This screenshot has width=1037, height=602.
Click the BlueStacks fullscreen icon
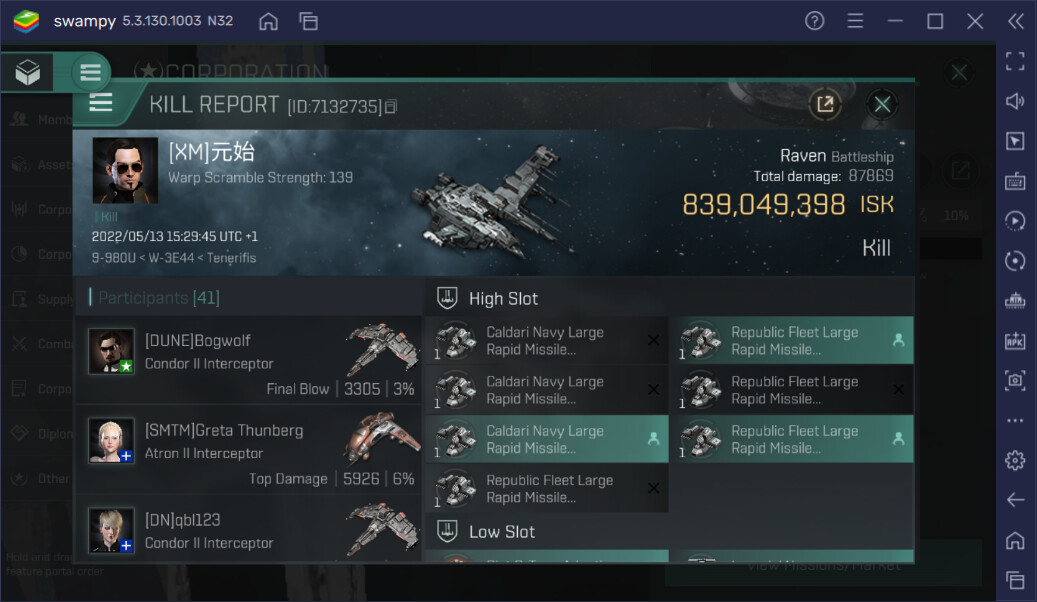(x=1015, y=61)
